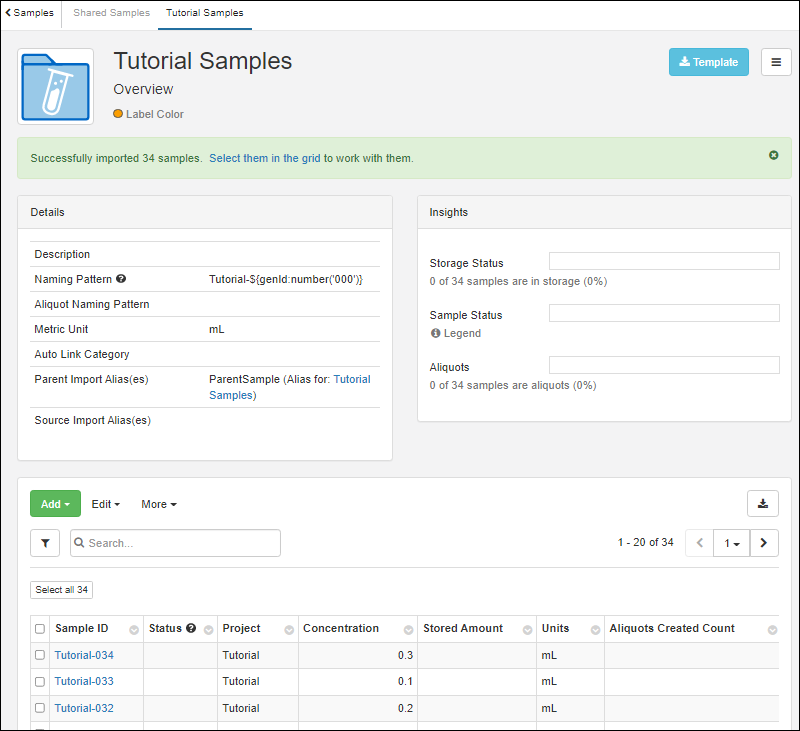The width and height of the screenshot is (800, 731).
Task: Toggle the select-all checkbox in grid header
Action: (40, 629)
